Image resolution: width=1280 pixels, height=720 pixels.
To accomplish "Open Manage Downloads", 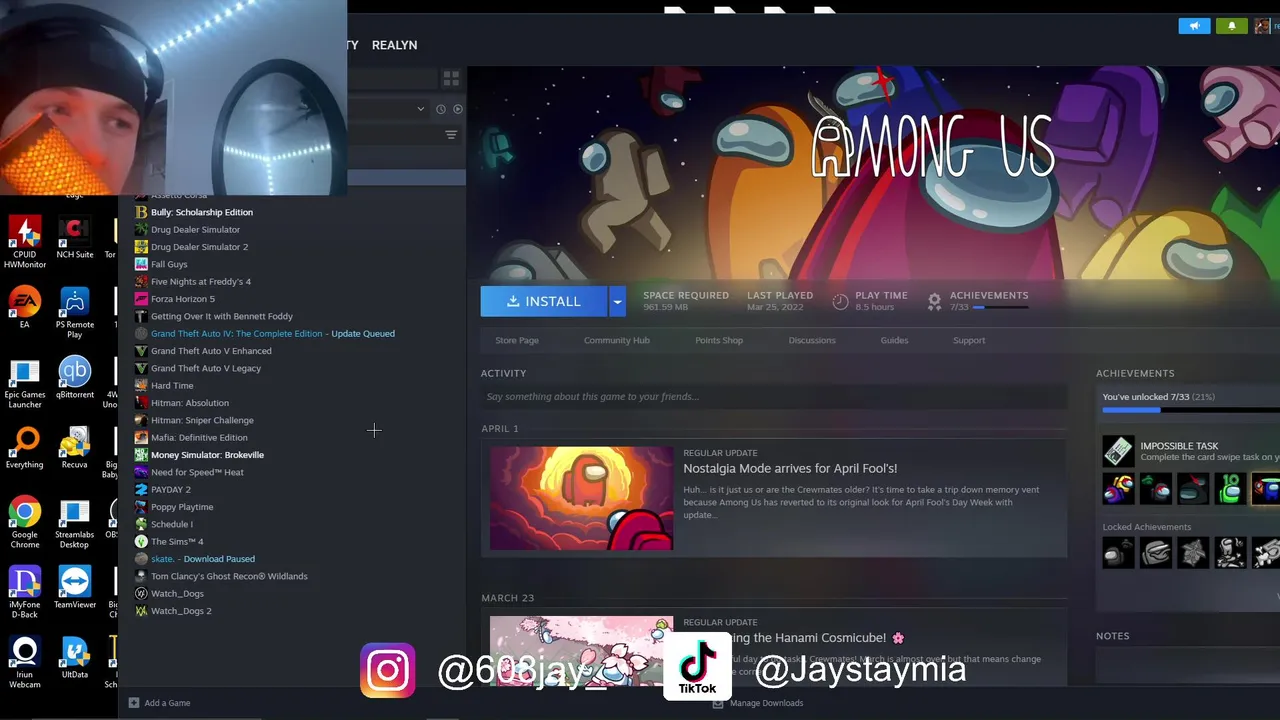I will click(758, 703).
